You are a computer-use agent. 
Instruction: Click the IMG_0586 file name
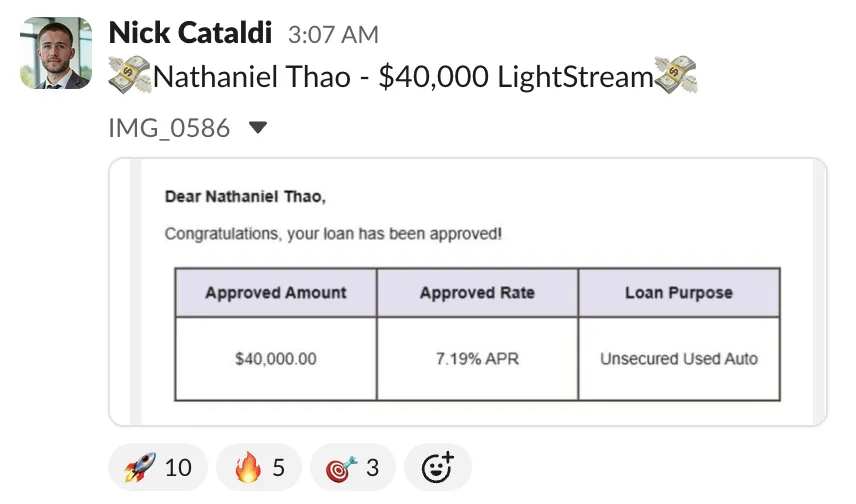(169, 128)
